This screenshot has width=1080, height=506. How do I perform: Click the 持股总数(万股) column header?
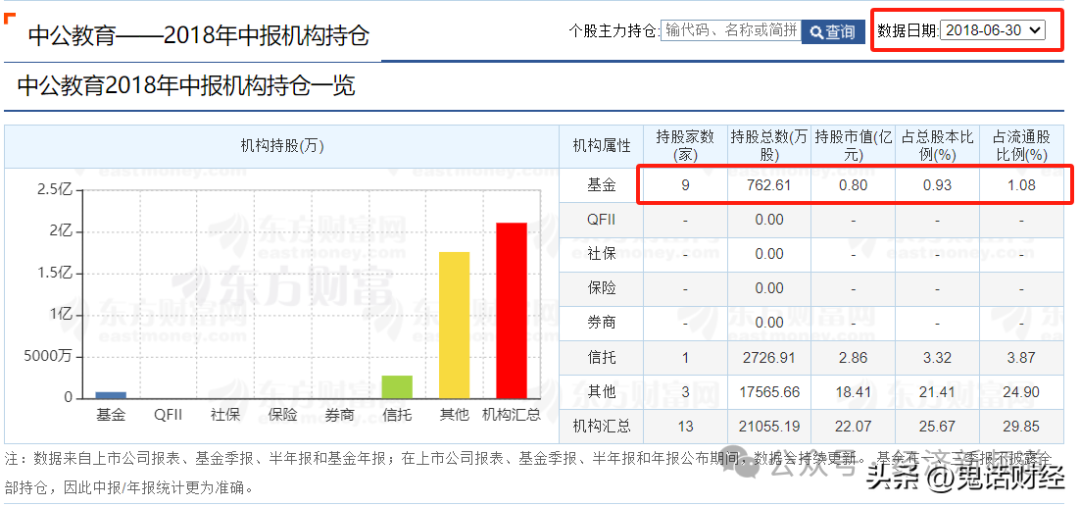click(769, 146)
